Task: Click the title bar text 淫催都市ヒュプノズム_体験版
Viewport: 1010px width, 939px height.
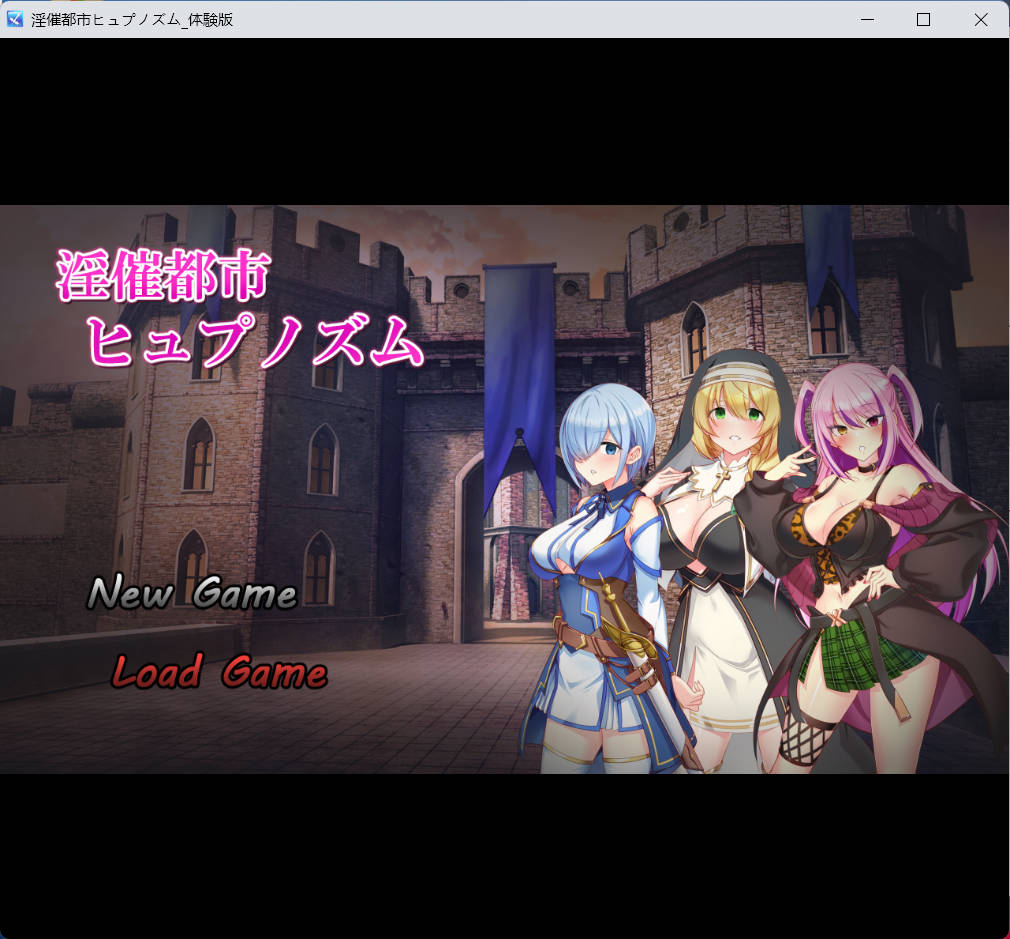Action: tap(130, 19)
